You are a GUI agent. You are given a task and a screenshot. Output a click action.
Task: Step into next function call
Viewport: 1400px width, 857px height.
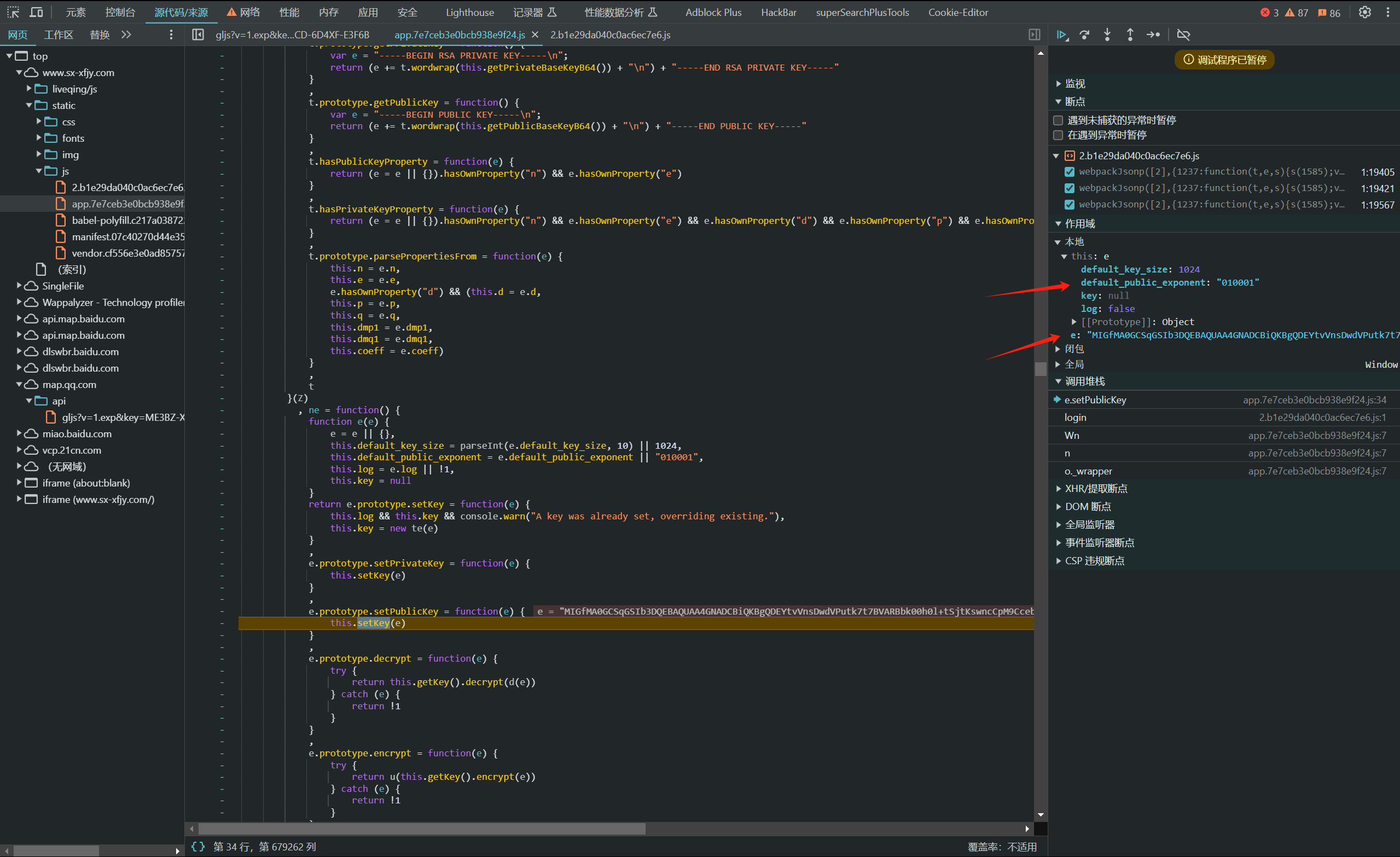coord(1107,34)
